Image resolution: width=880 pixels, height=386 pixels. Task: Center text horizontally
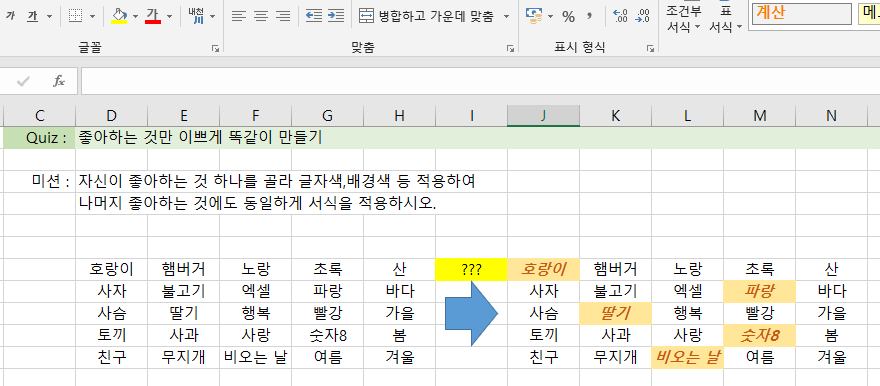pos(261,16)
